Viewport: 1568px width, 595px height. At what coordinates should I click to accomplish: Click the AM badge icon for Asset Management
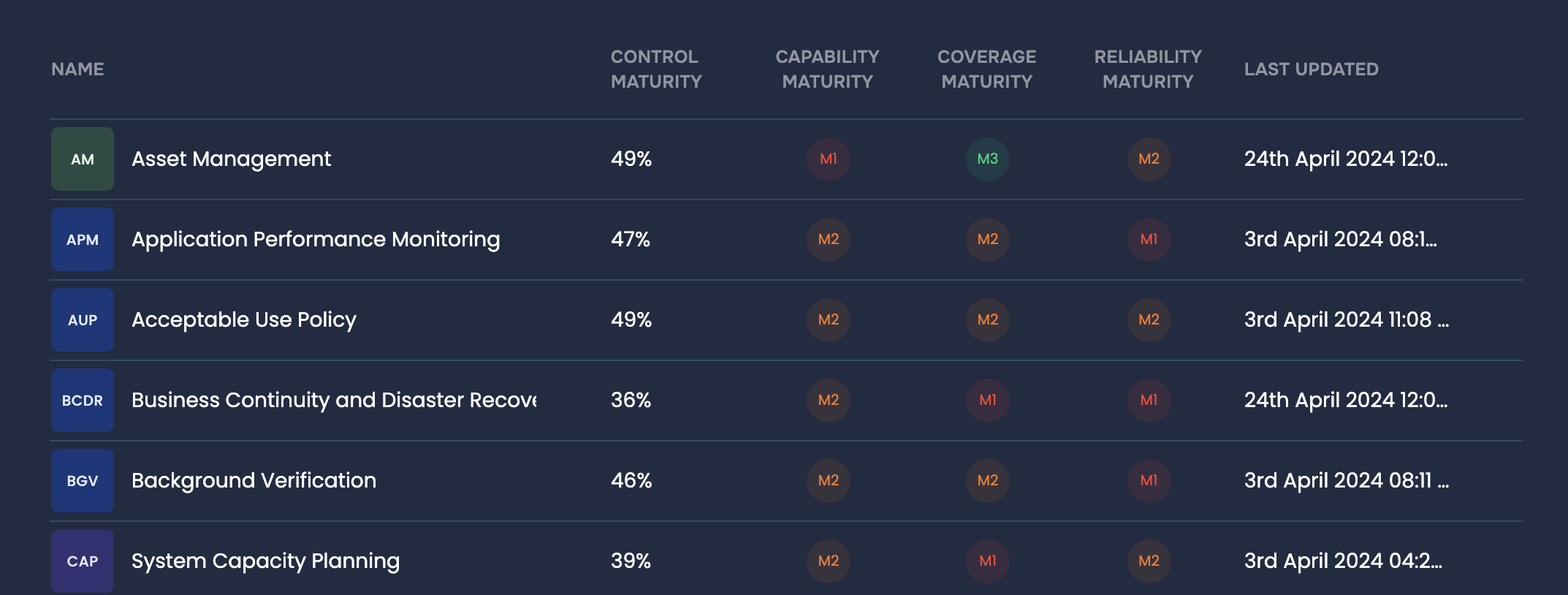coord(83,159)
